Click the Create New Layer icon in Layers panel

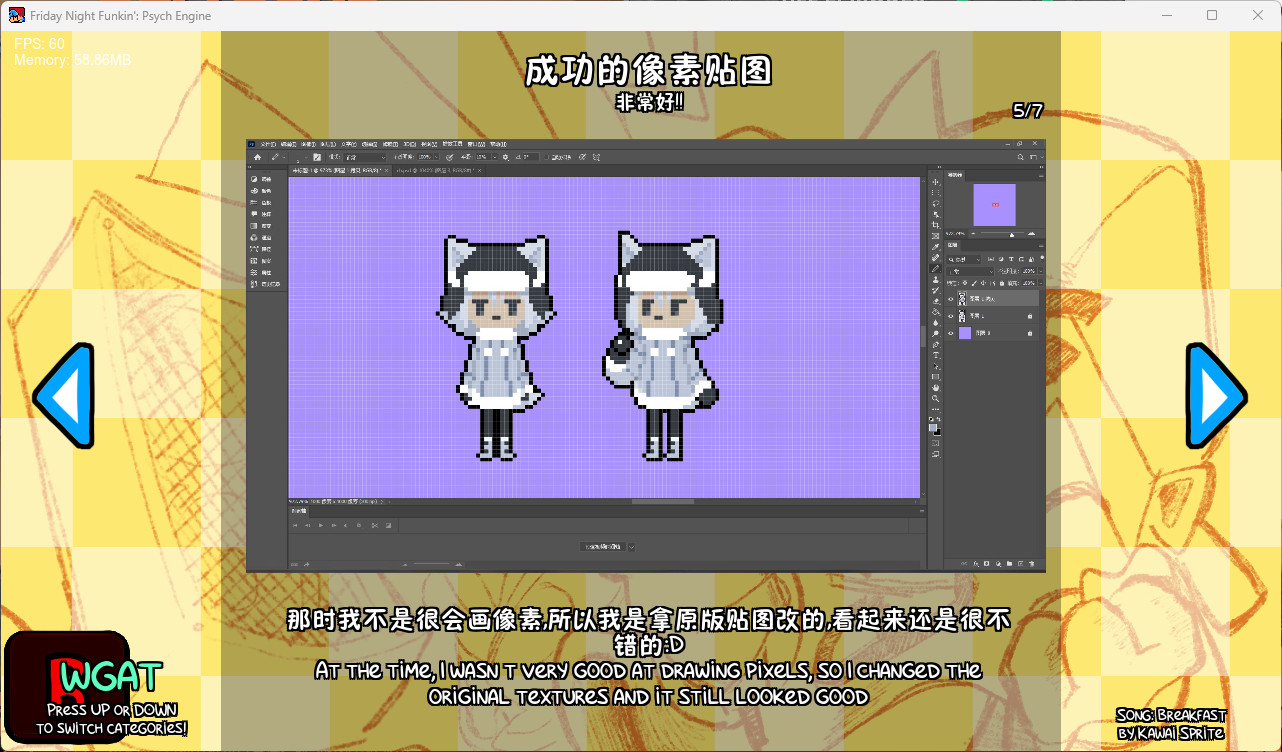[x=1021, y=563]
